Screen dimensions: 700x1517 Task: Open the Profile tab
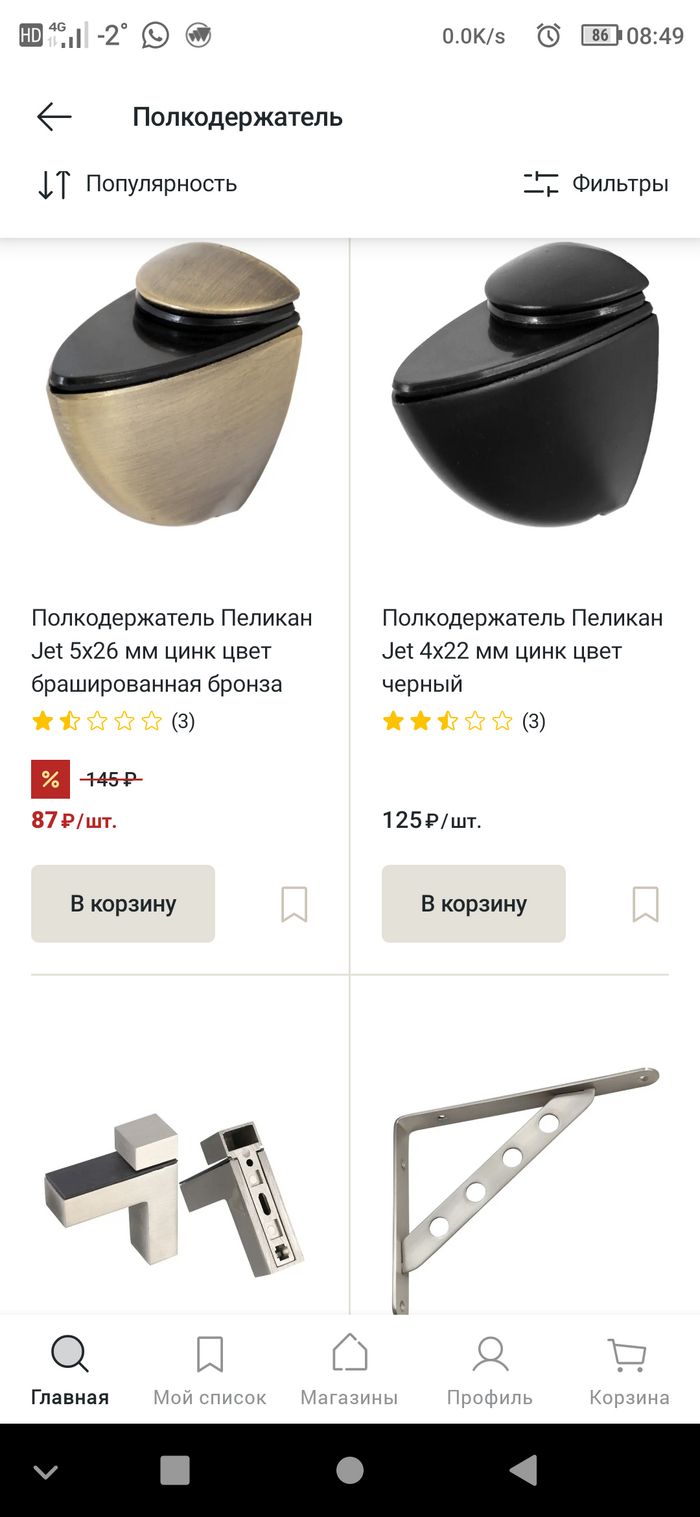490,1370
